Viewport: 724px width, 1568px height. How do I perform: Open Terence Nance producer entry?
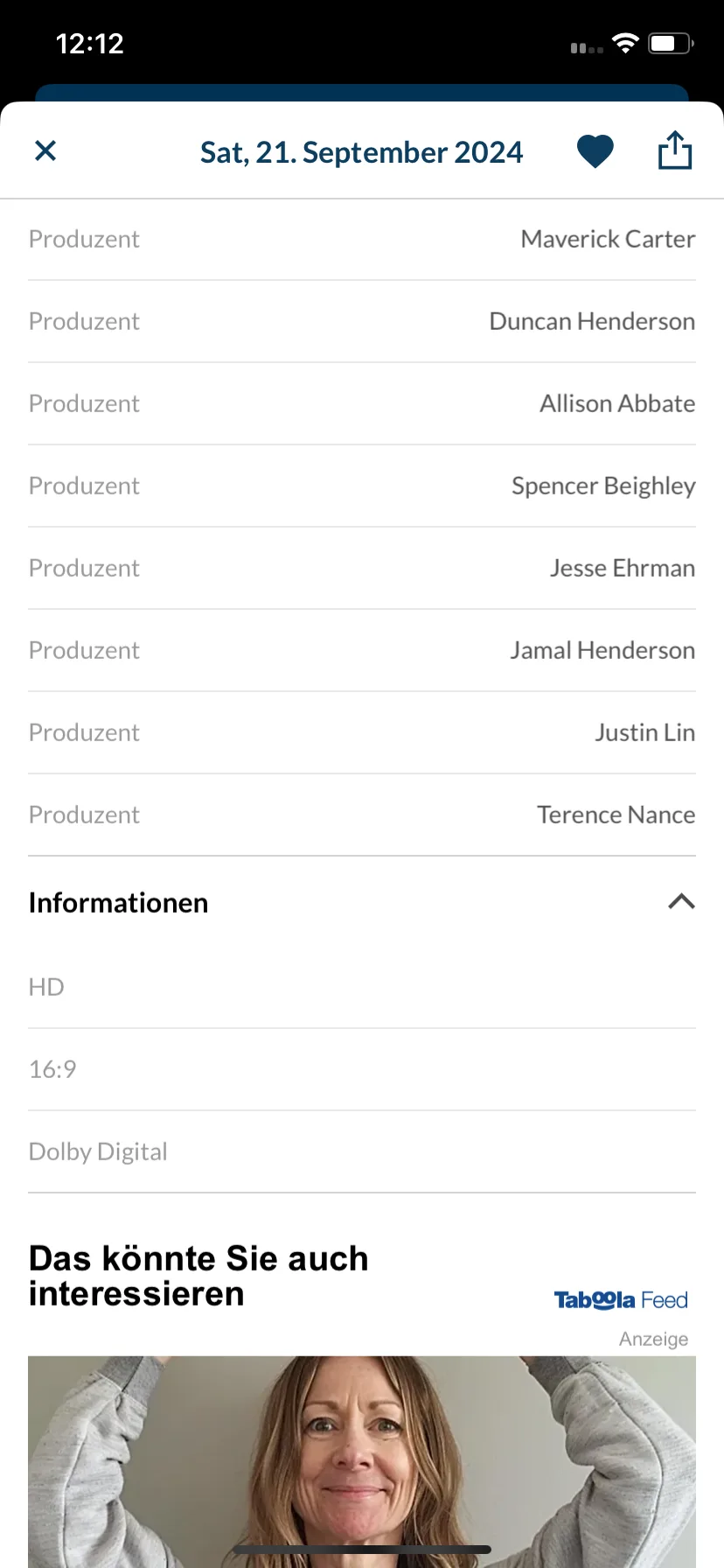pos(362,815)
